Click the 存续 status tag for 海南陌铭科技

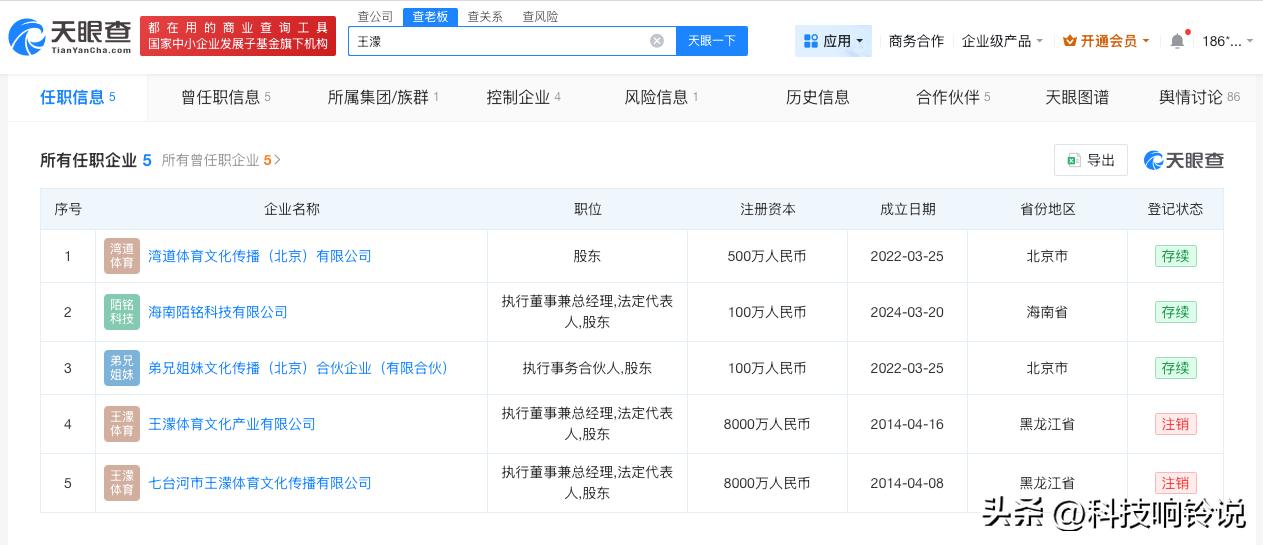(1175, 312)
